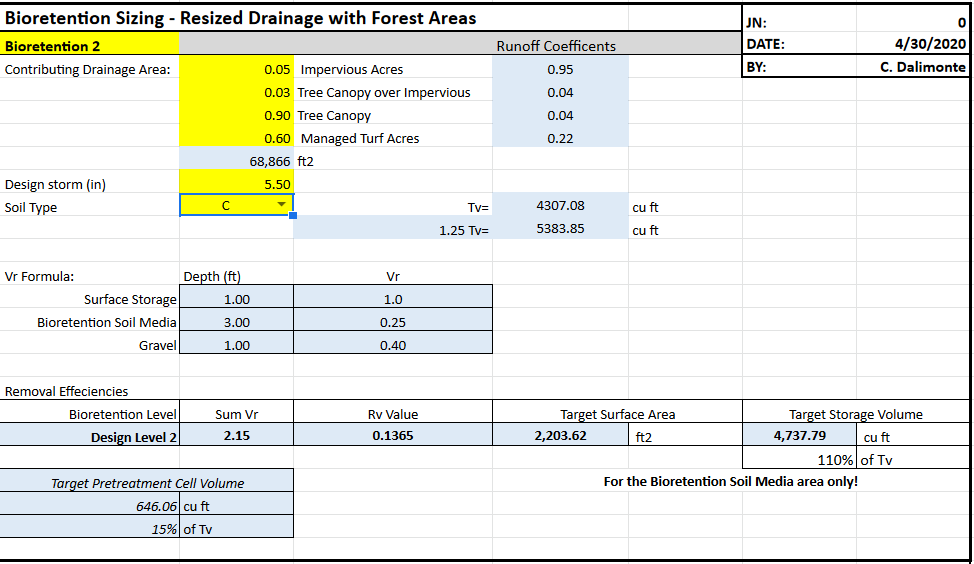The height and width of the screenshot is (564, 974).
Task: Click the date 4/30/2020 cell
Action: coord(913,44)
